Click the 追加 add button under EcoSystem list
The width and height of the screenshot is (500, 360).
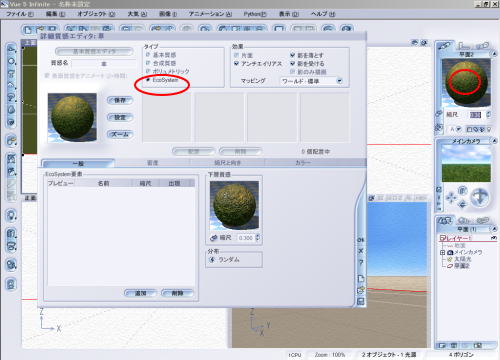(x=140, y=293)
